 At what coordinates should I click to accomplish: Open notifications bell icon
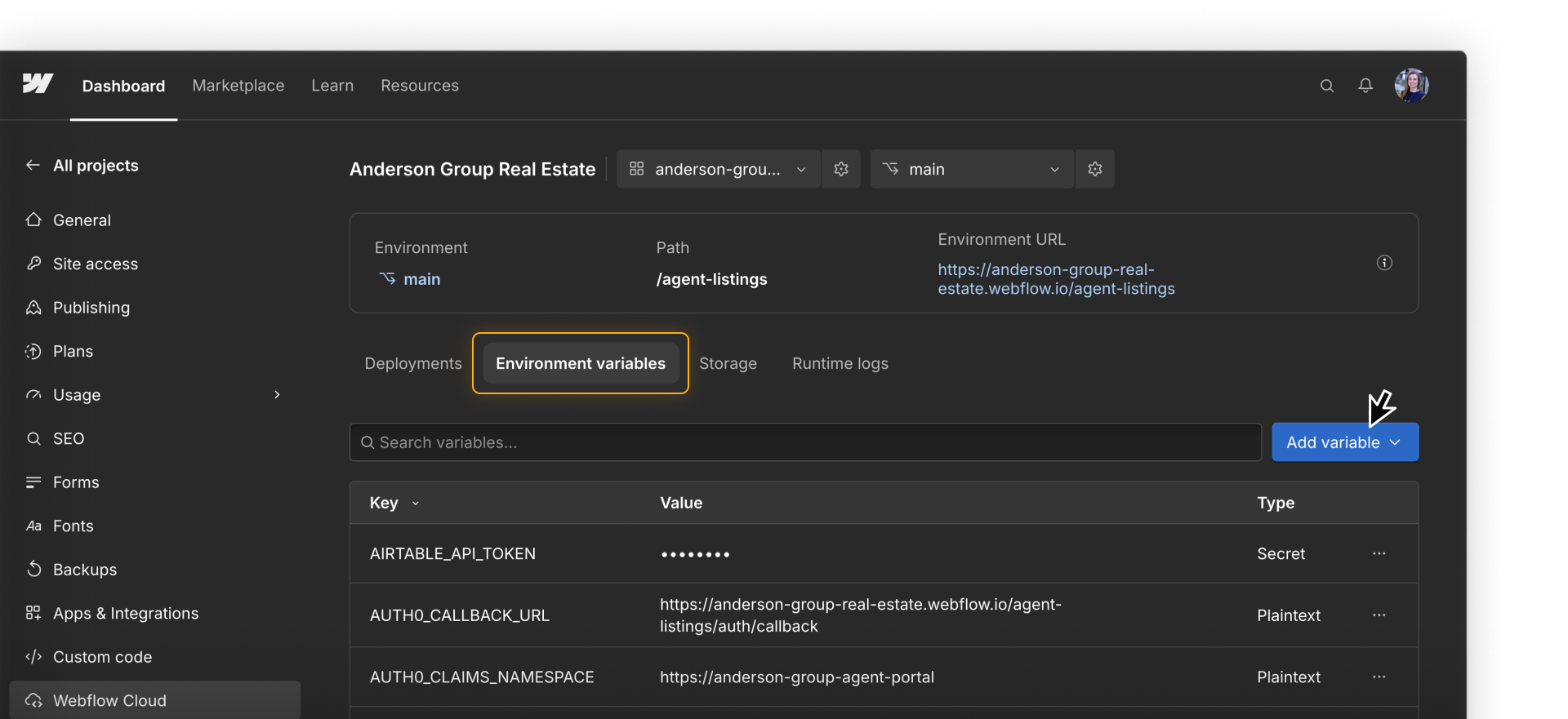1365,86
